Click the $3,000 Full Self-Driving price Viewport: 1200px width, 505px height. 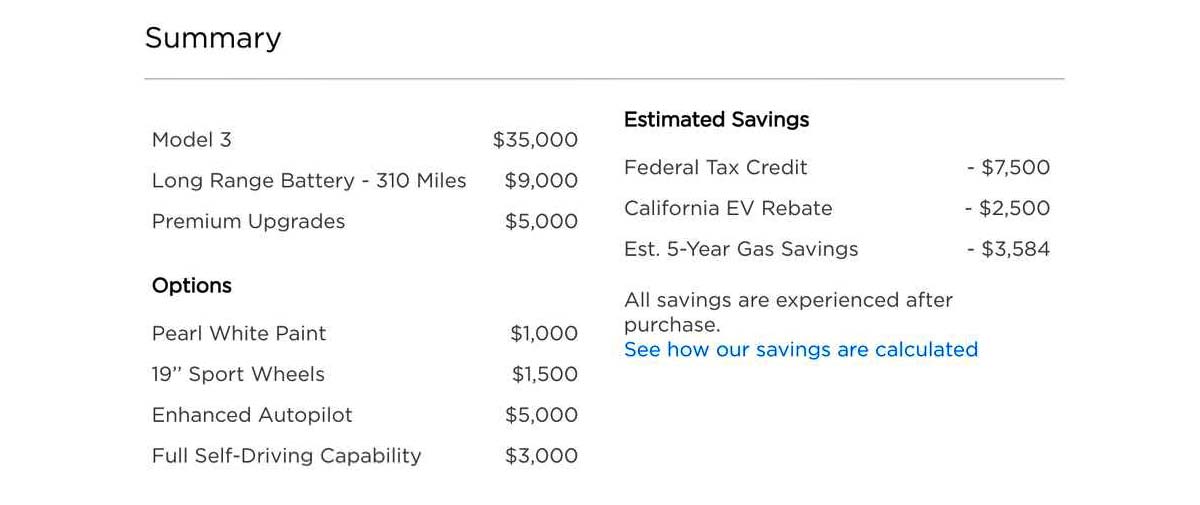point(541,456)
